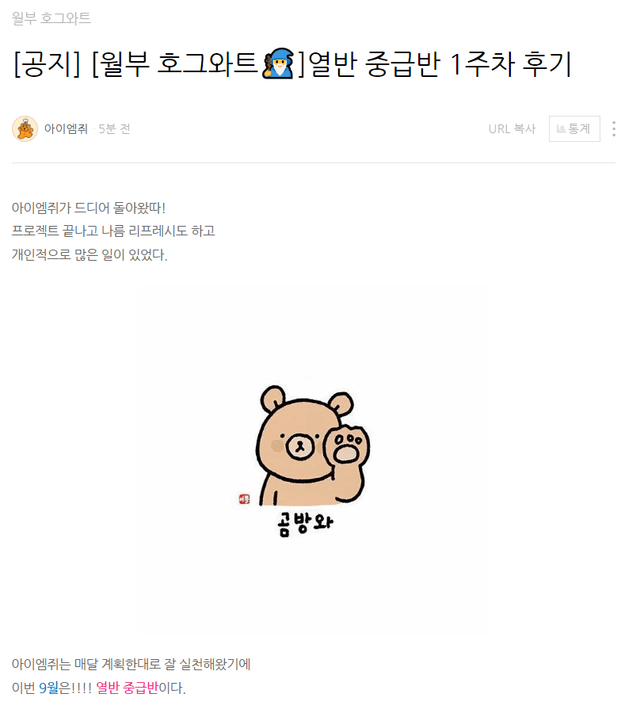This screenshot has height=702, width=640.
Task: Click the author's profile avatar
Action: coord(25,129)
